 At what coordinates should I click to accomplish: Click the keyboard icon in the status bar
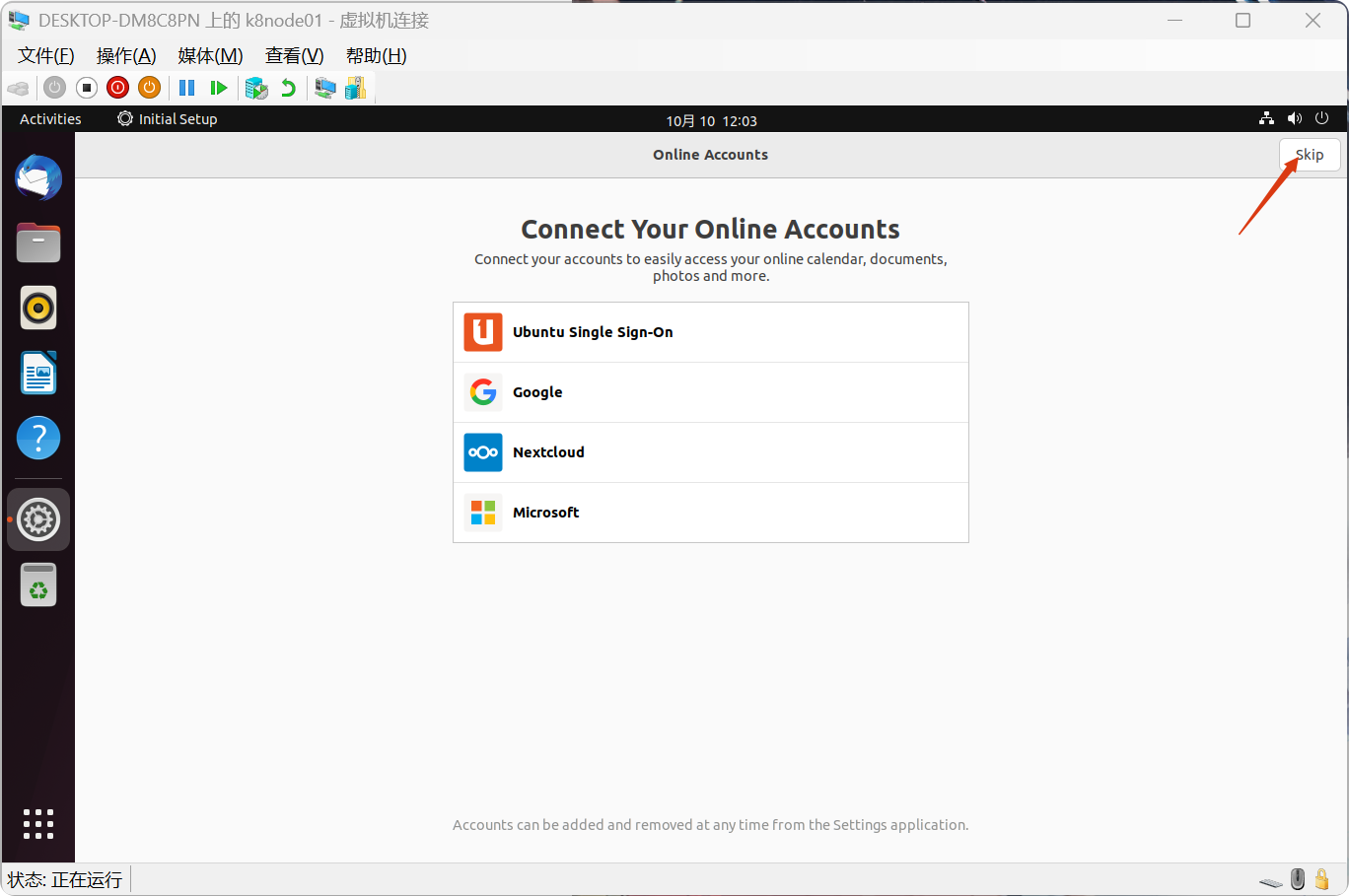point(1271,881)
